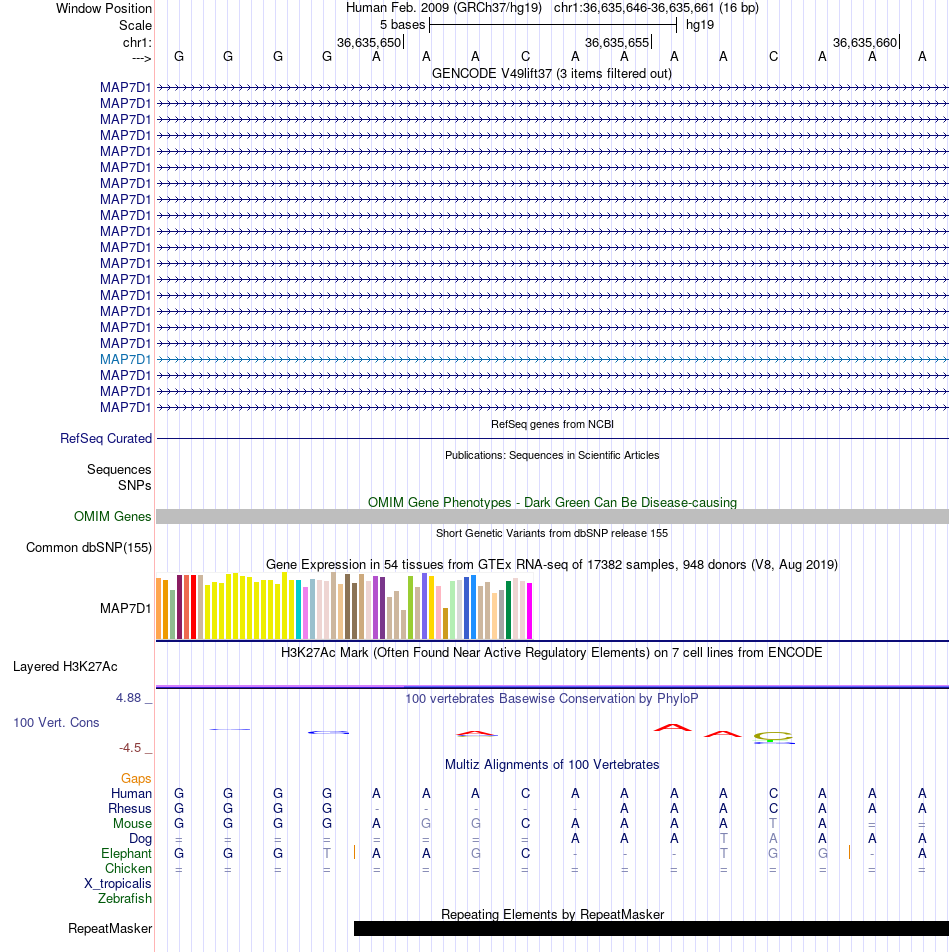This screenshot has width=950, height=952.
Task: Open the RepeatMasker track label
Action: 110,928
